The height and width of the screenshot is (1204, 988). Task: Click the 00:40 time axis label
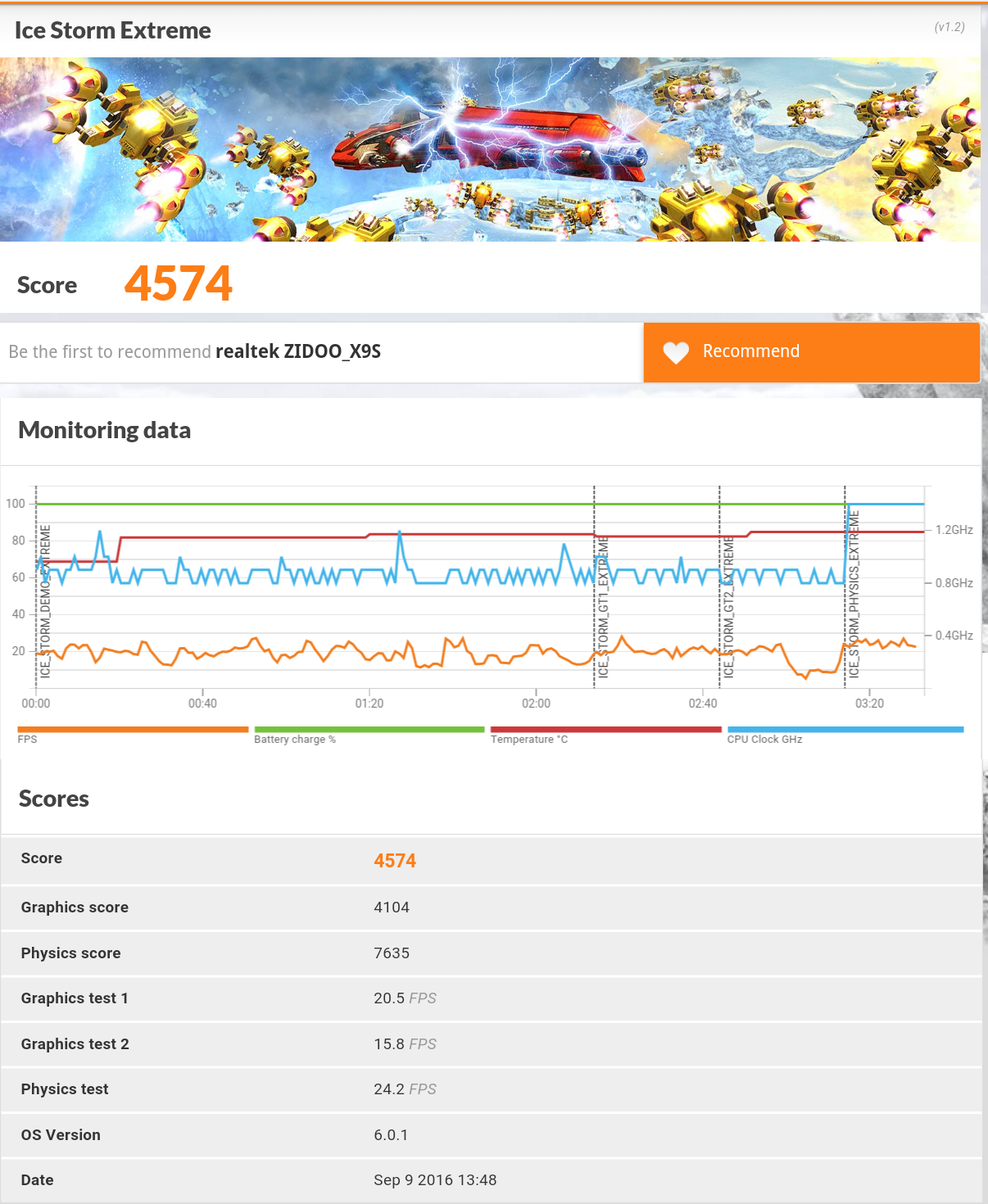click(202, 703)
